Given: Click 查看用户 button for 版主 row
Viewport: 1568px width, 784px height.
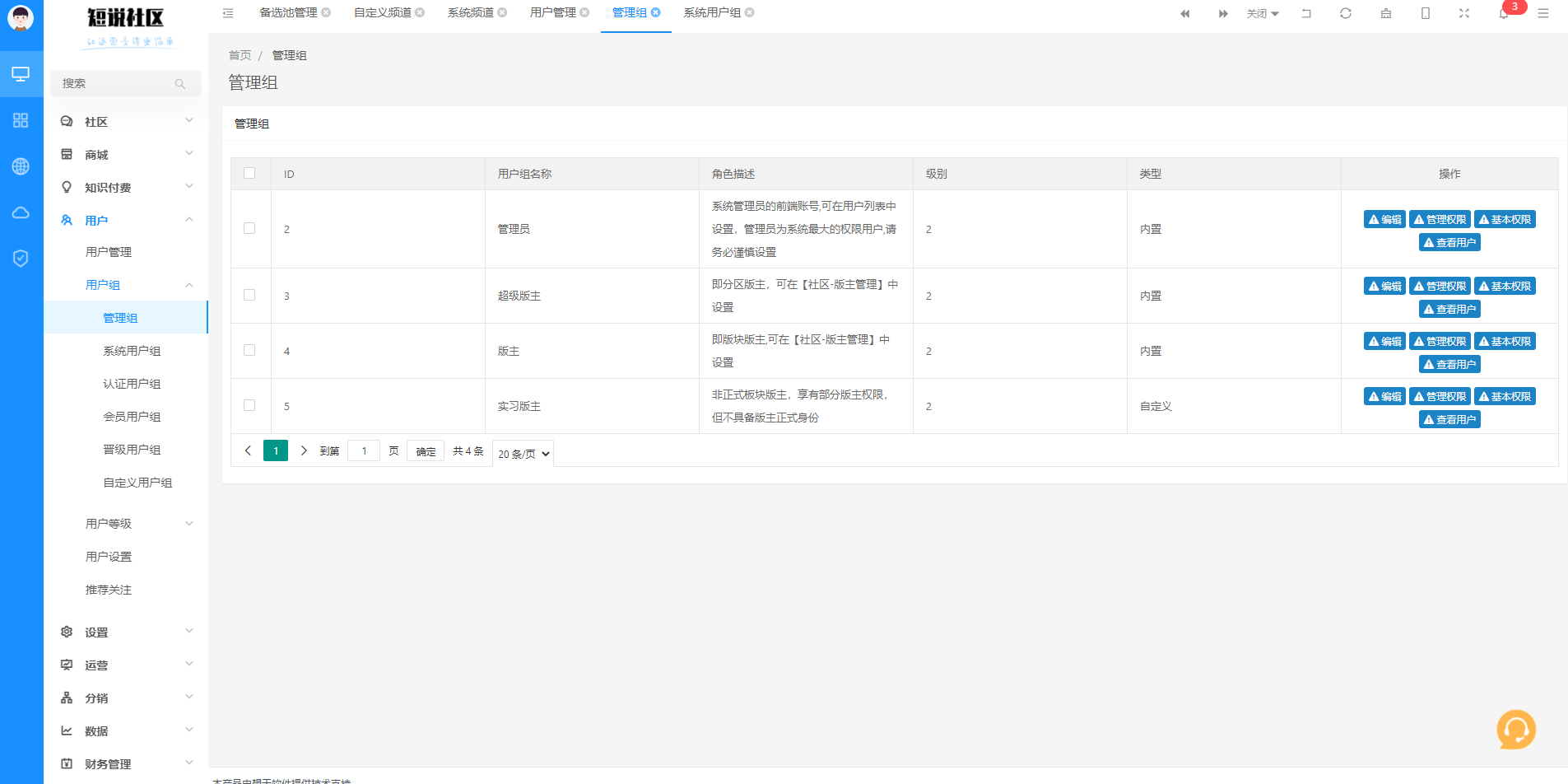Looking at the screenshot, I should tap(1449, 364).
